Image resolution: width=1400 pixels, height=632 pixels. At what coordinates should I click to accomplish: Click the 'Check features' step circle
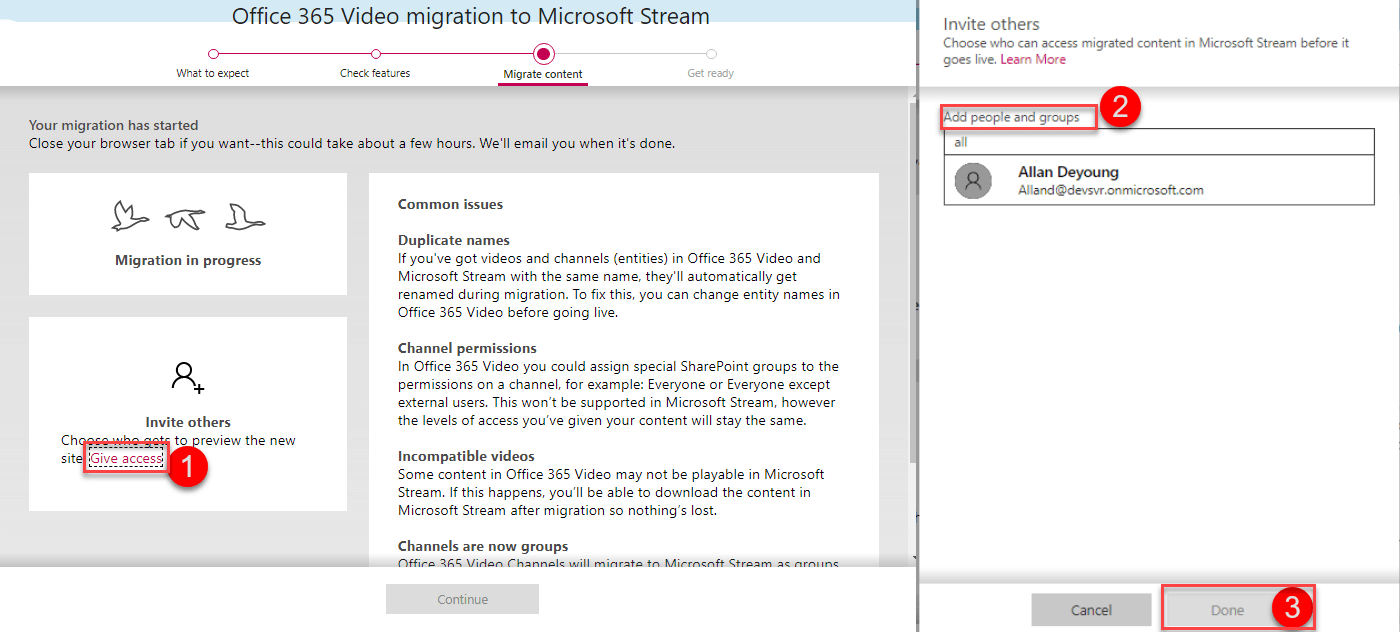point(375,54)
